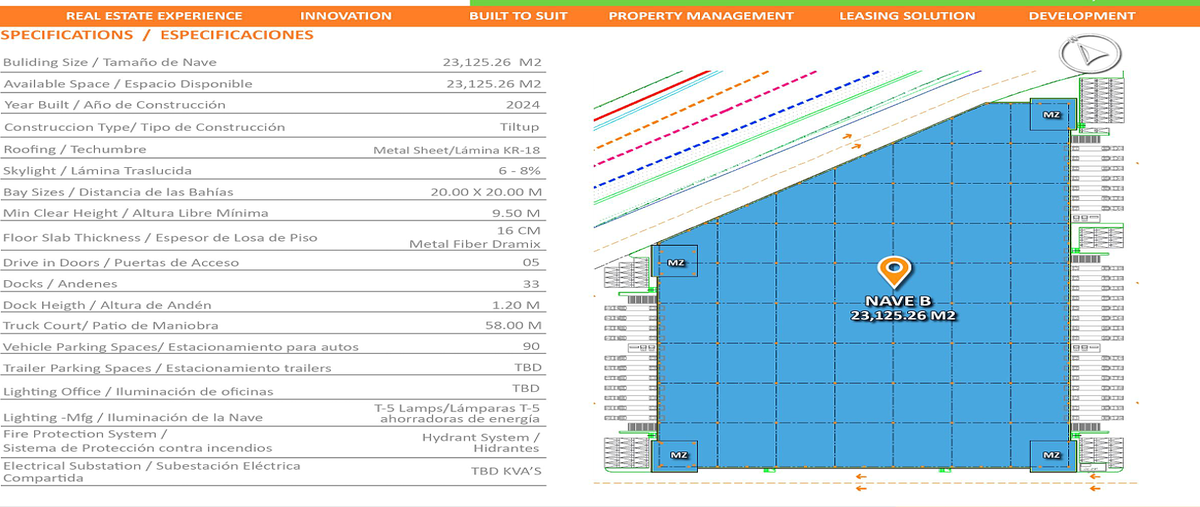Click the SPECIFICATIONS / ESPECIFICACIONES heading

tap(158, 35)
